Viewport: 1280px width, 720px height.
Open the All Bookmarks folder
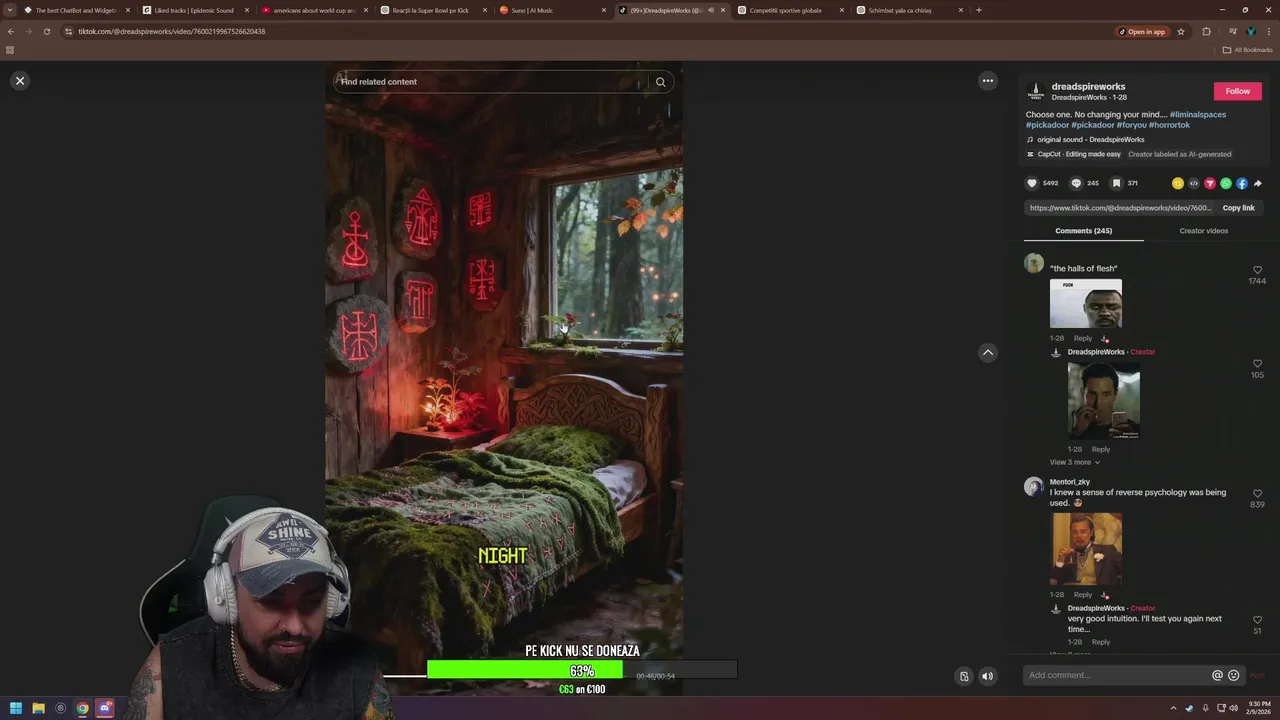(1248, 50)
